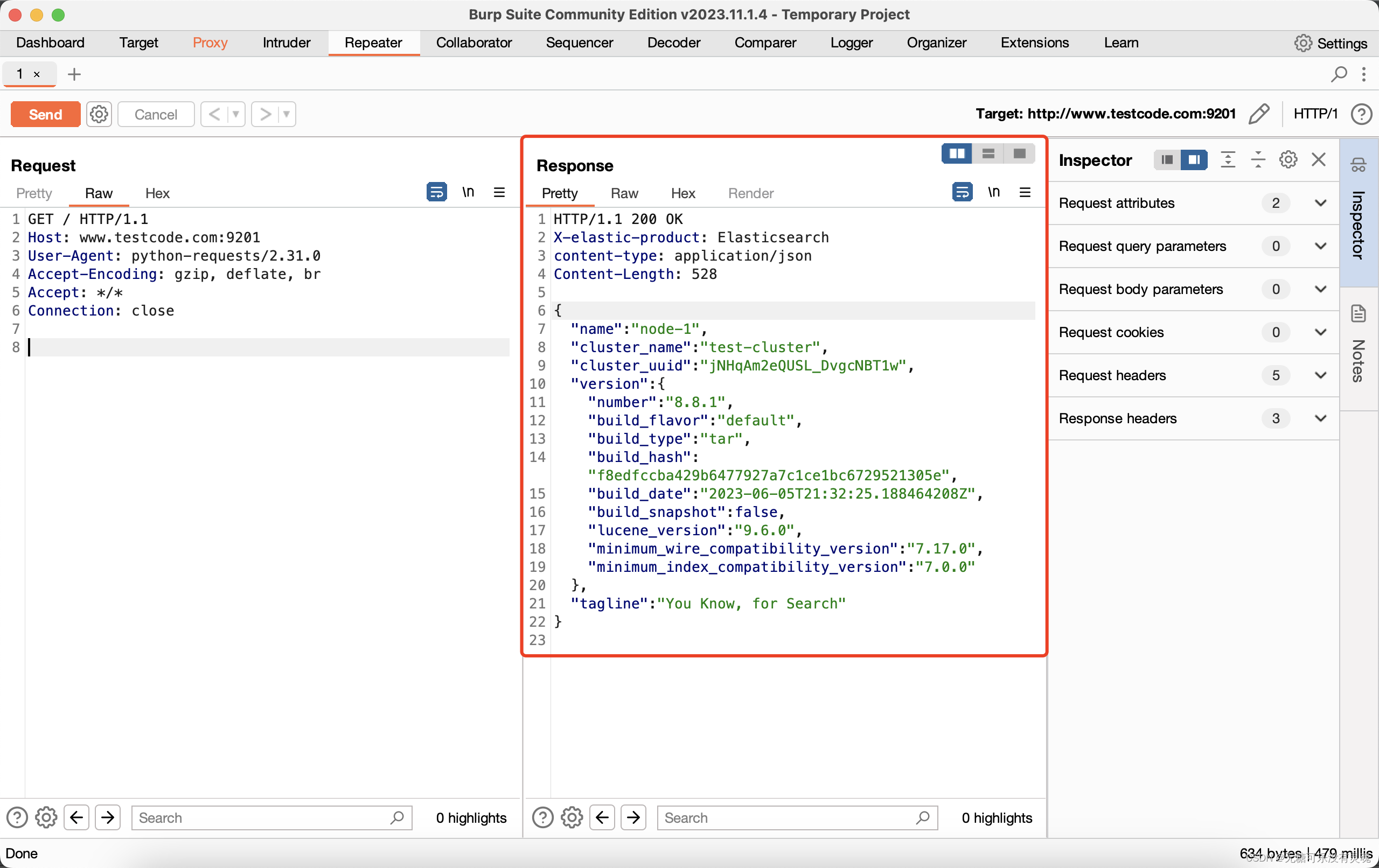The width and height of the screenshot is (1379, 868).
Task: Switch to the Hex response tab
Action: tap(683, 192)
